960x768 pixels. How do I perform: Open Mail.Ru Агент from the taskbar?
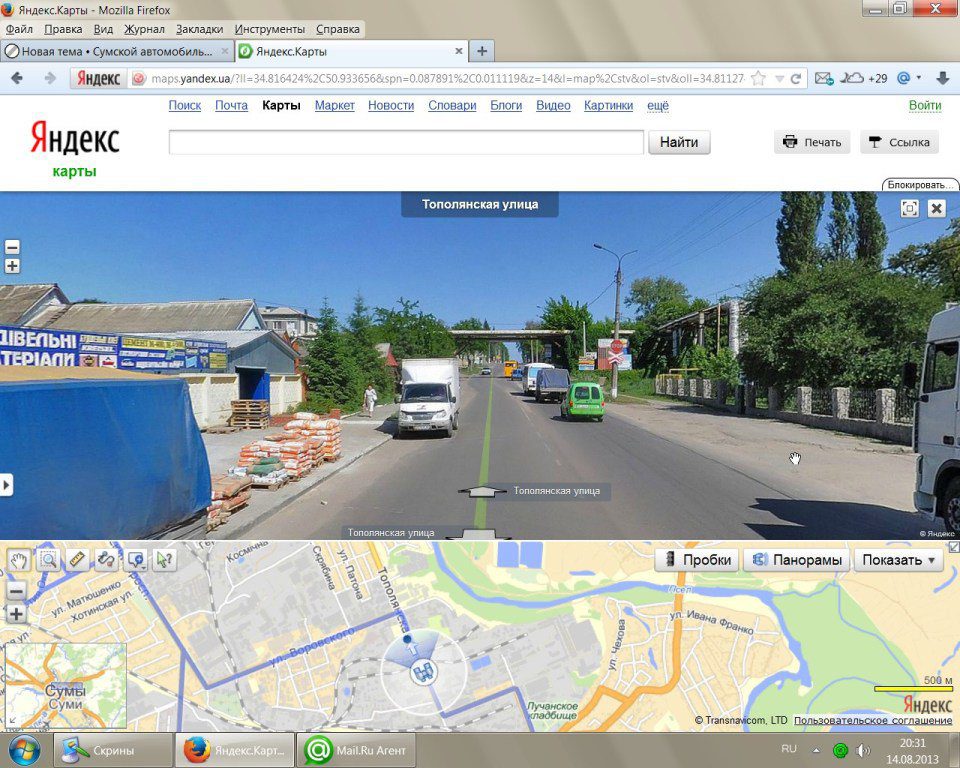(356, 750)
